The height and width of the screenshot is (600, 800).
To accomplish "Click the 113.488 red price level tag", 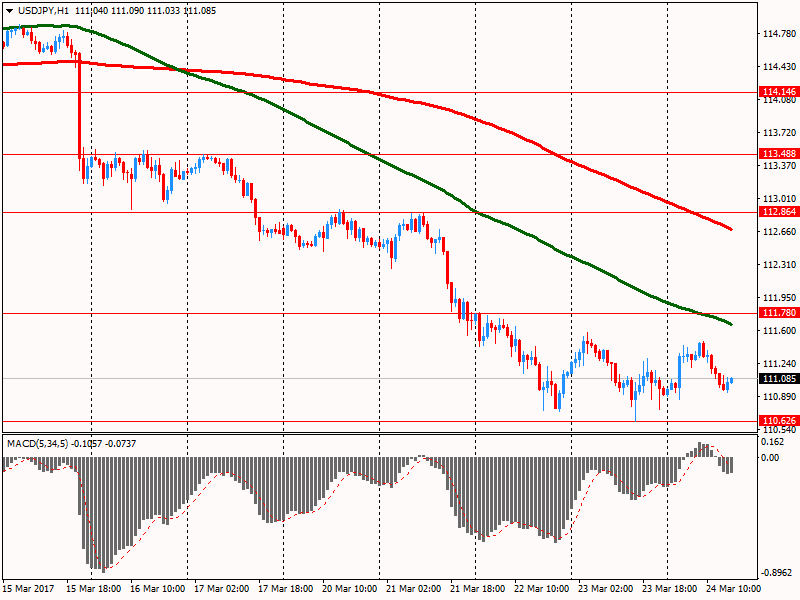I will (x=777, y=154).
